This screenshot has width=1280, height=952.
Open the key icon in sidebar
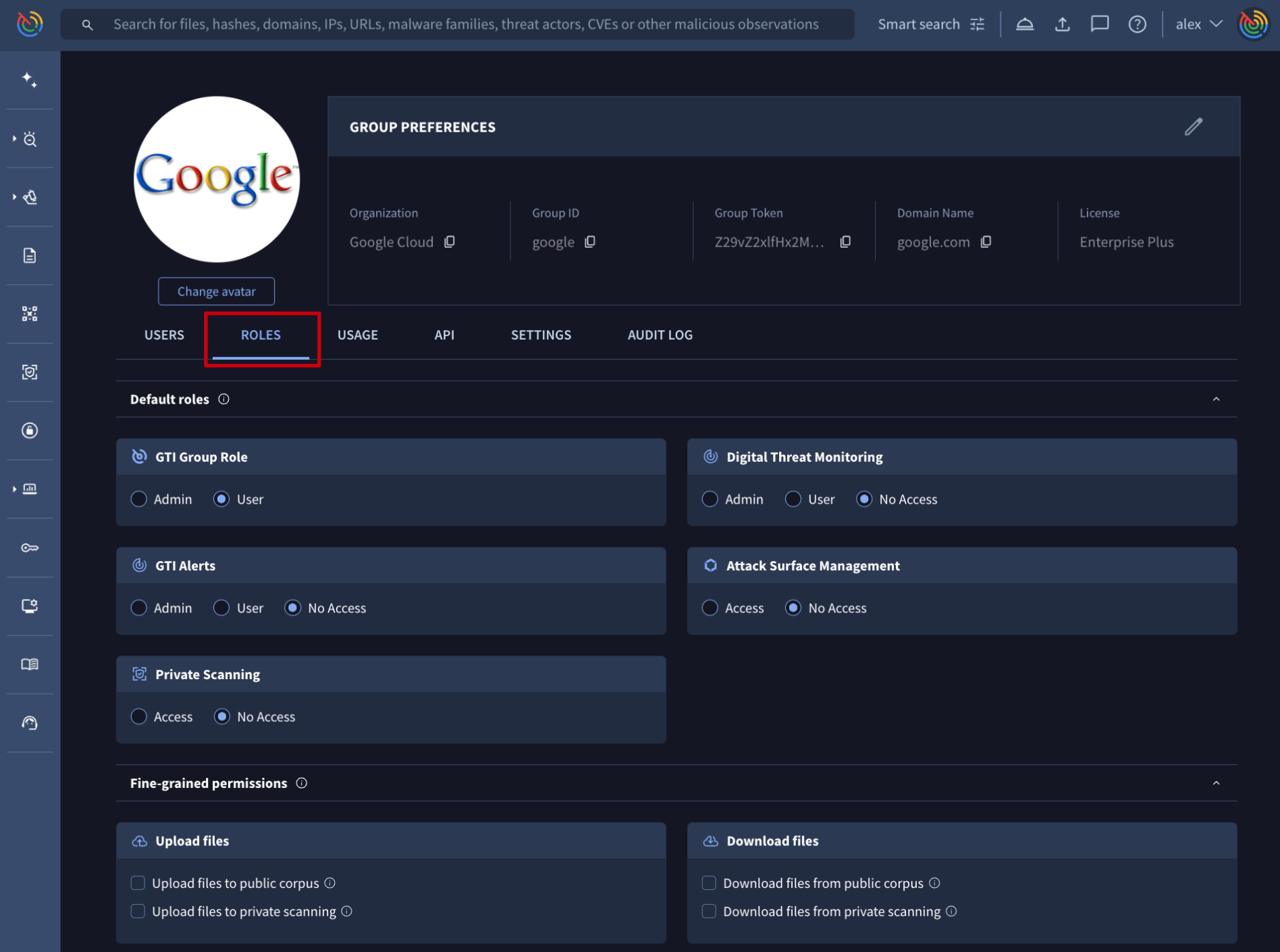pos(30,548)
